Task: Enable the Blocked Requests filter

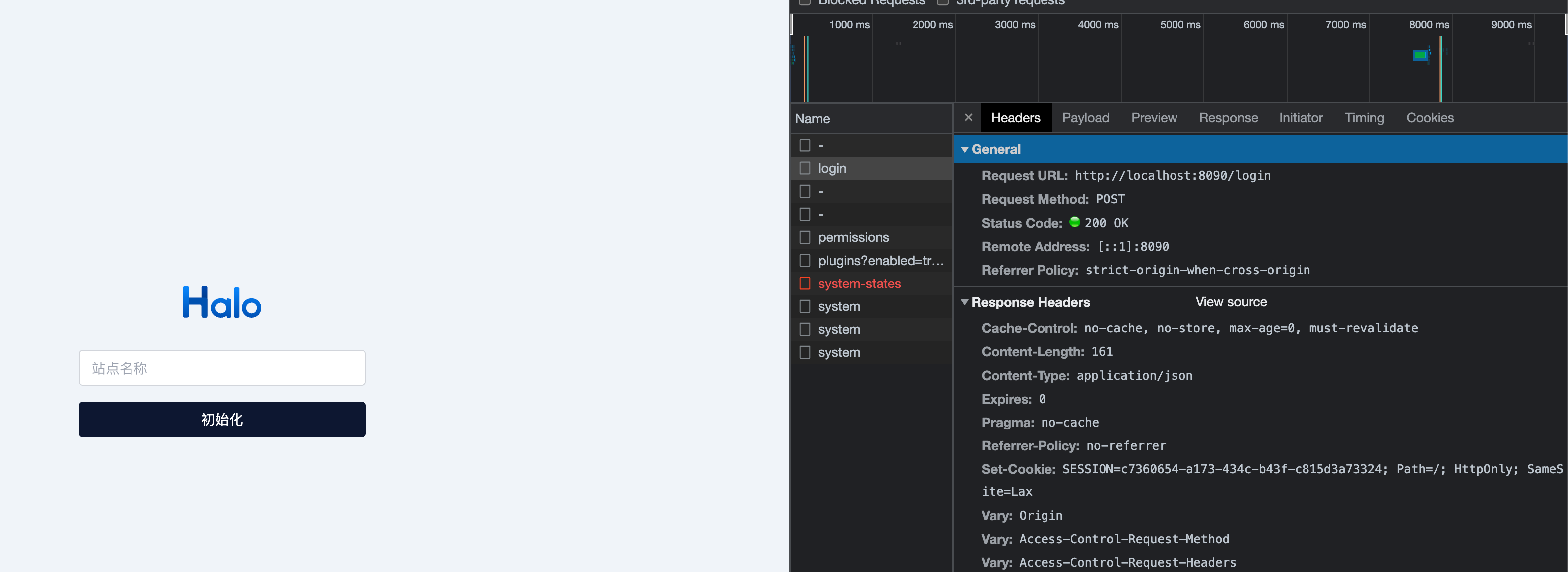Action: 805,2
